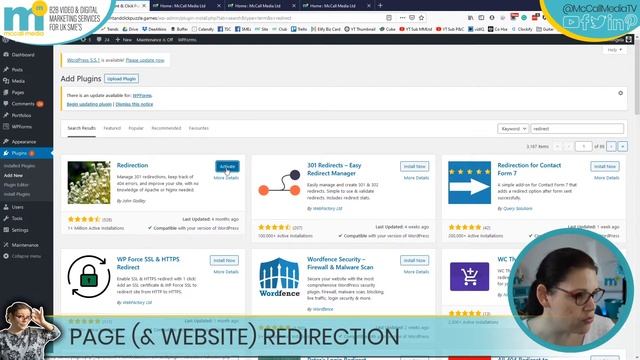Open Settings in the sidebar
Image resolution: width=640 pixels, height=360 pixels.
(x=20, y=230)
